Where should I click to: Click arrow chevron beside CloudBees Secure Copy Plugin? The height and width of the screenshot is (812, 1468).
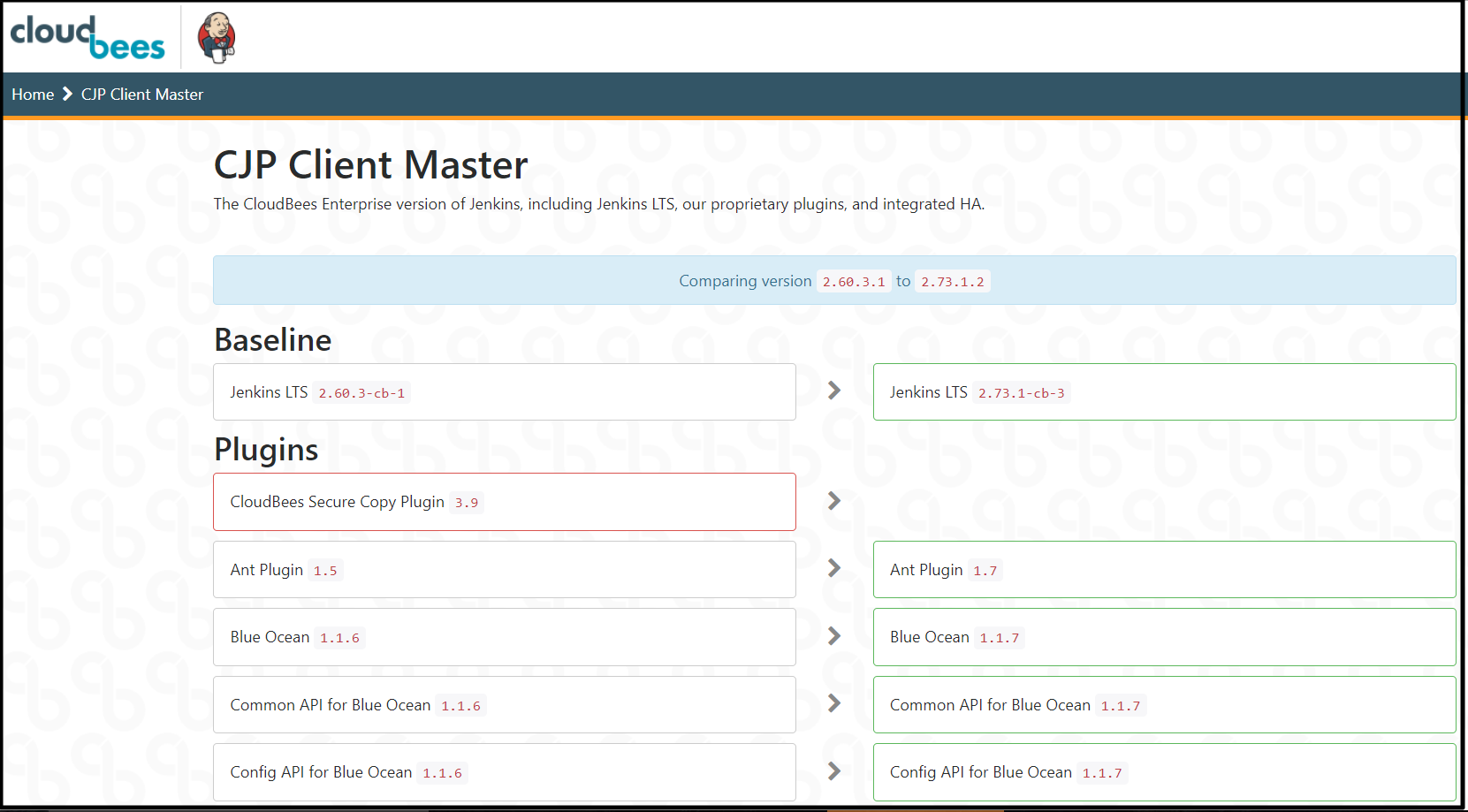(833, 501)
